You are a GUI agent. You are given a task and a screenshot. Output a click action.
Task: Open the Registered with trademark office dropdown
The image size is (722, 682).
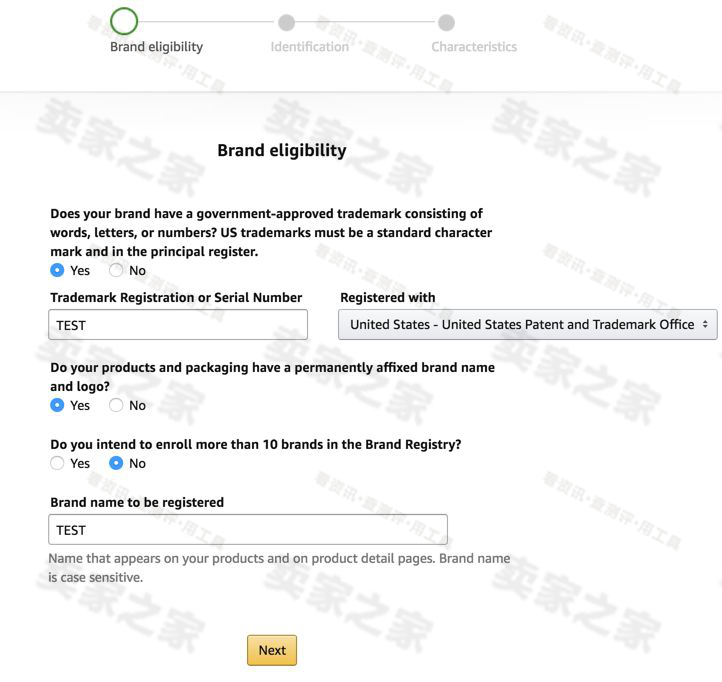click(x=528, y=325)
